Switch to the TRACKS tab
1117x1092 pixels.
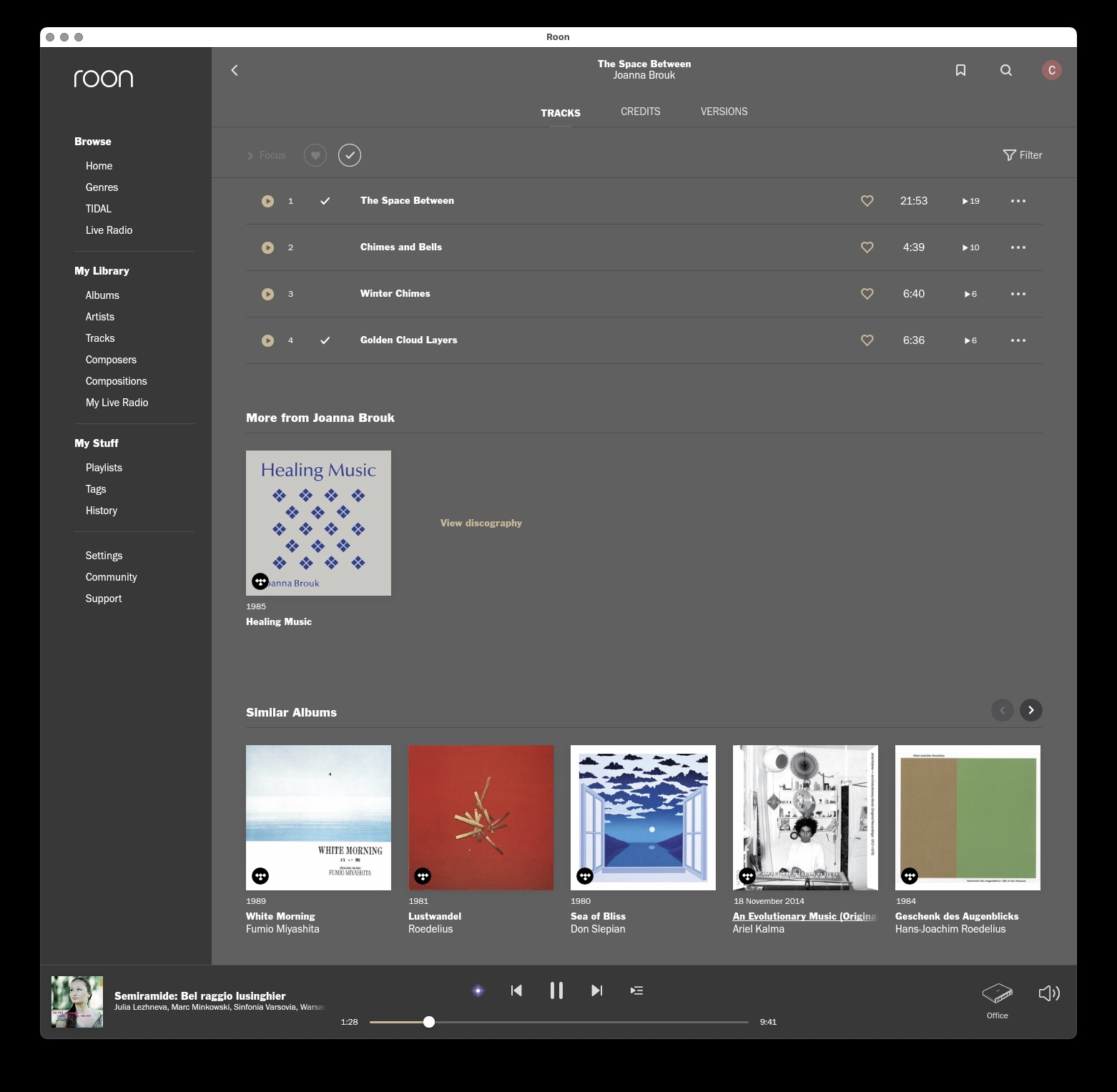pos(561,113)
